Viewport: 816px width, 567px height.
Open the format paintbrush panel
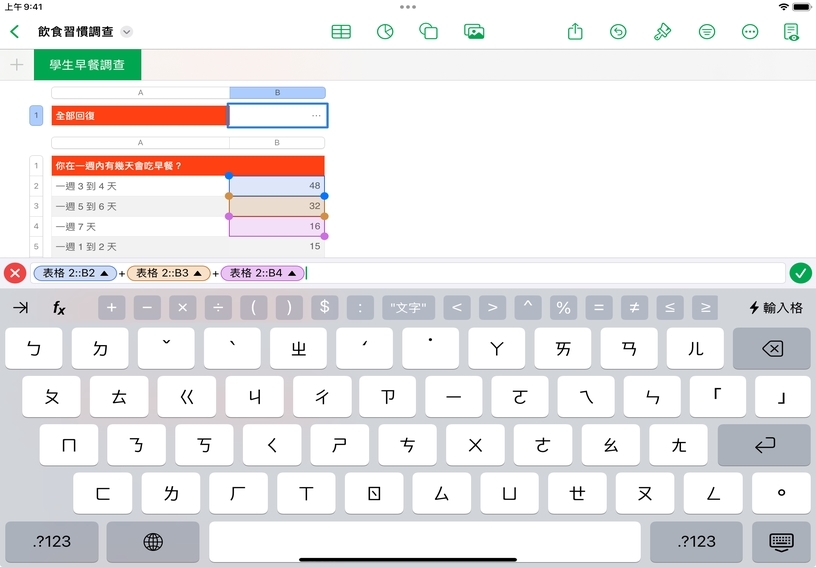coord(662,32)
